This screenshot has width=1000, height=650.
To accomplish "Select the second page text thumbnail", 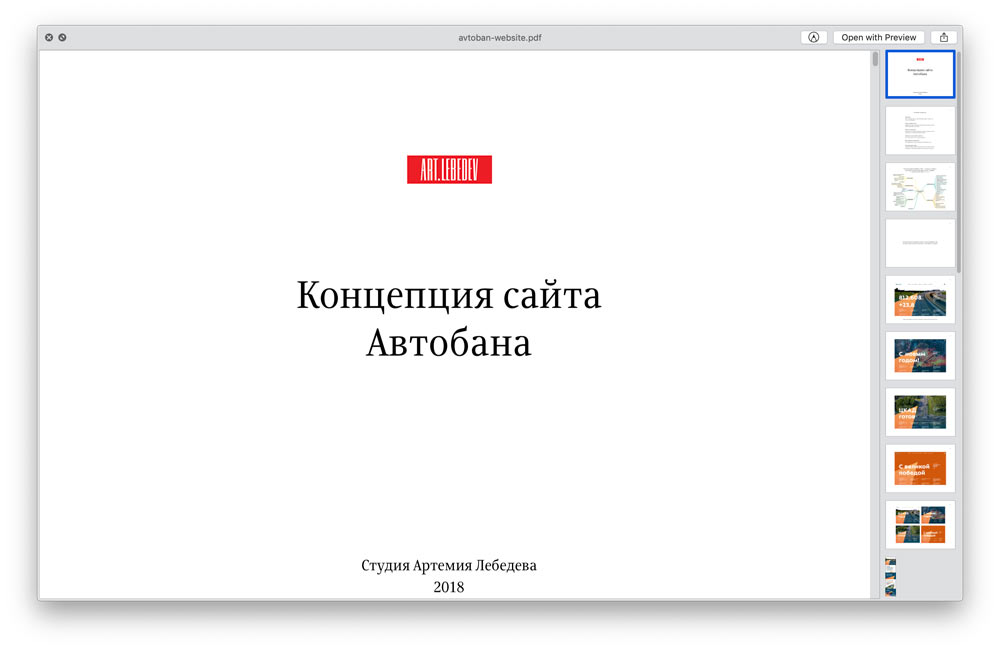I will [x=919, y=130].
